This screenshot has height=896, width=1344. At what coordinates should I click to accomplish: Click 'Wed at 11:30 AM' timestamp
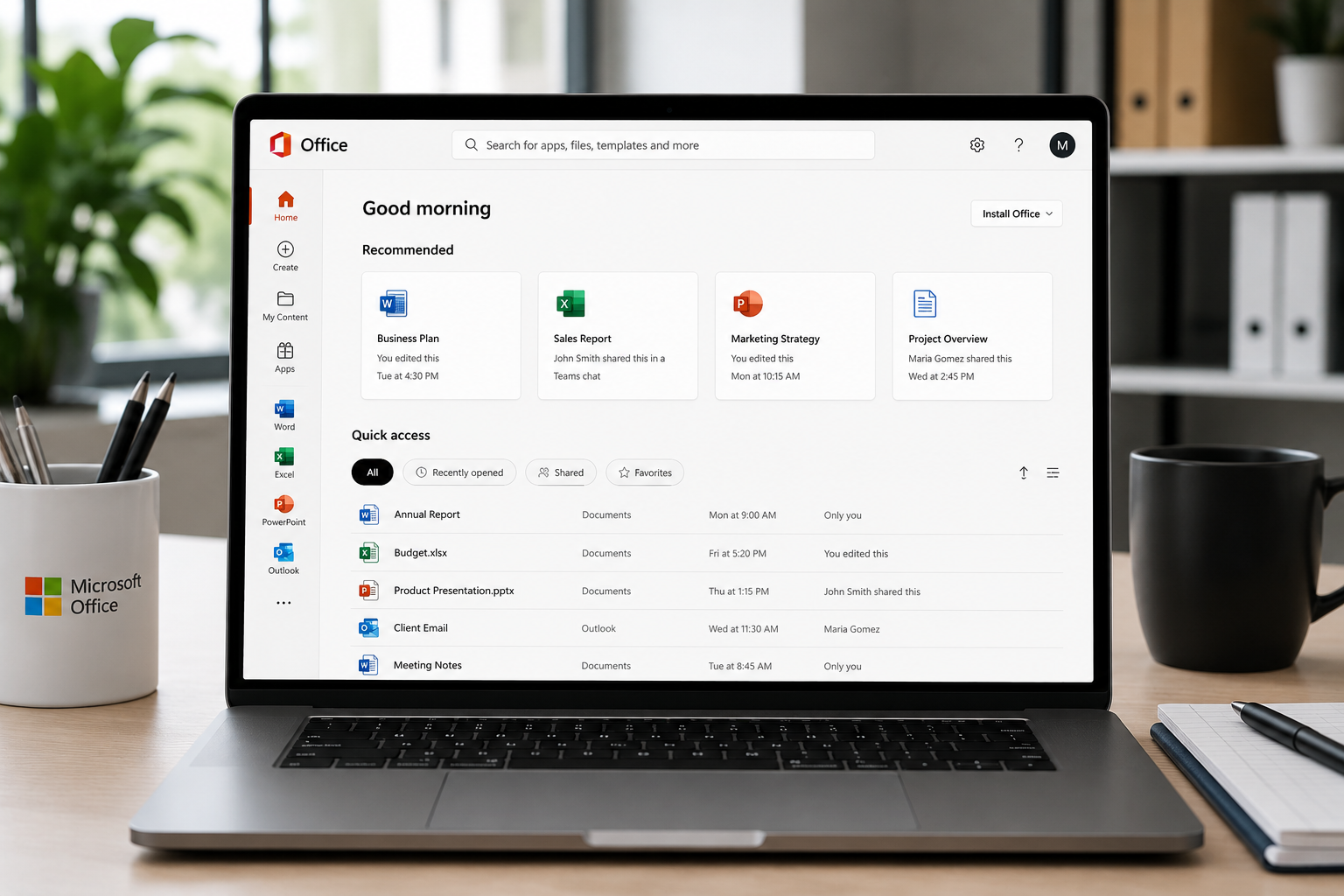pyautogui.click(x=743, y=629)
